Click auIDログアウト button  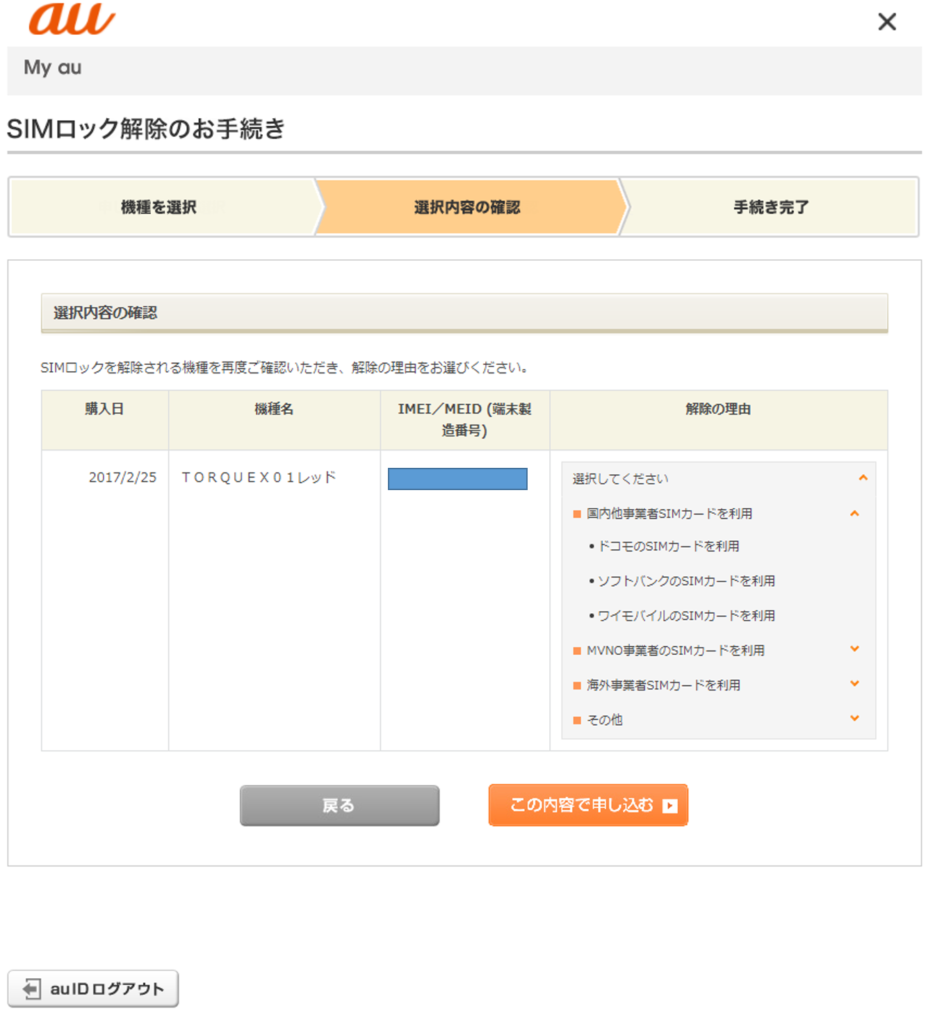(x=94, y=989)
